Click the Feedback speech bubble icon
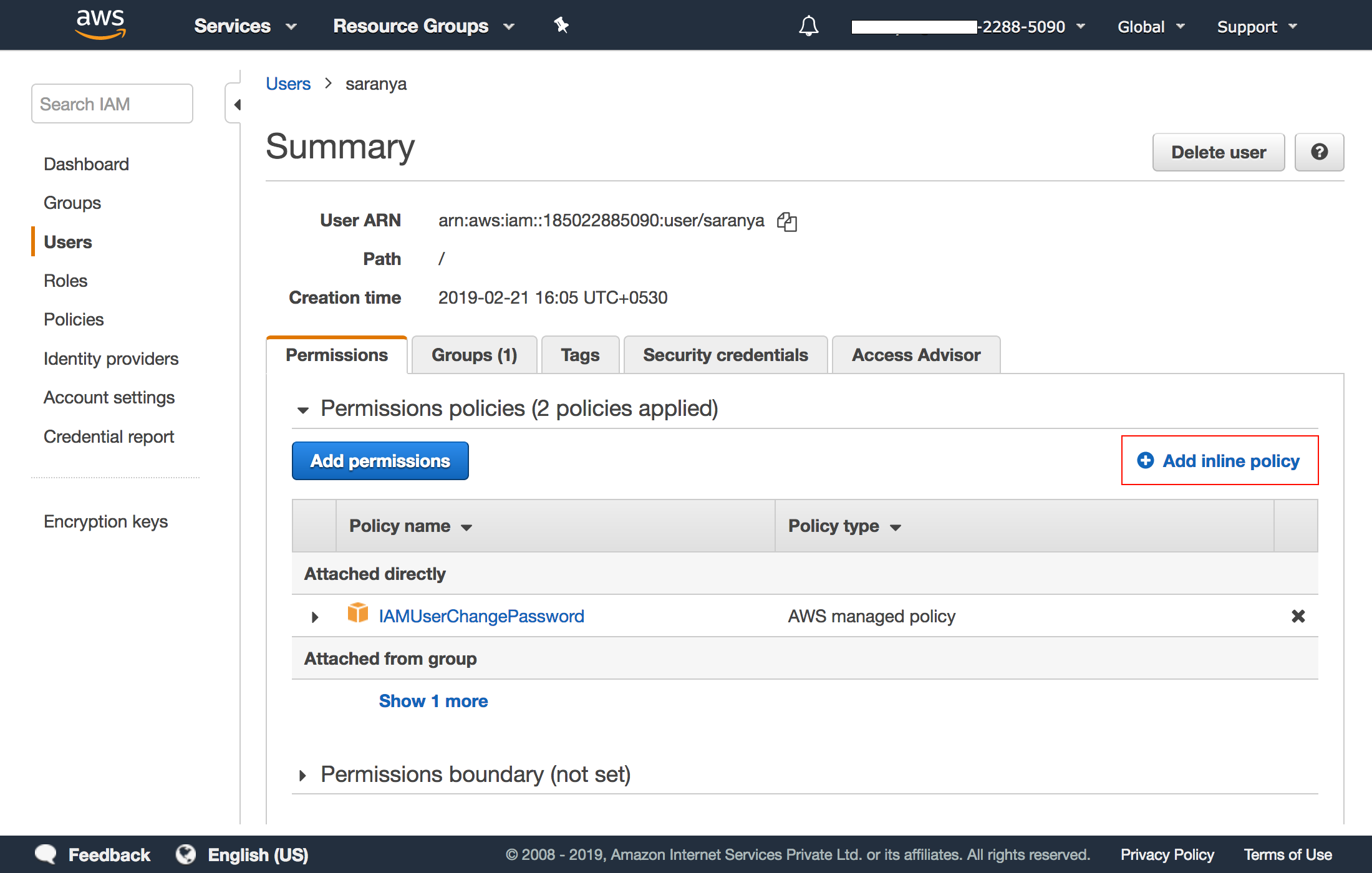Screen dimensions: 1372x873 46,854
